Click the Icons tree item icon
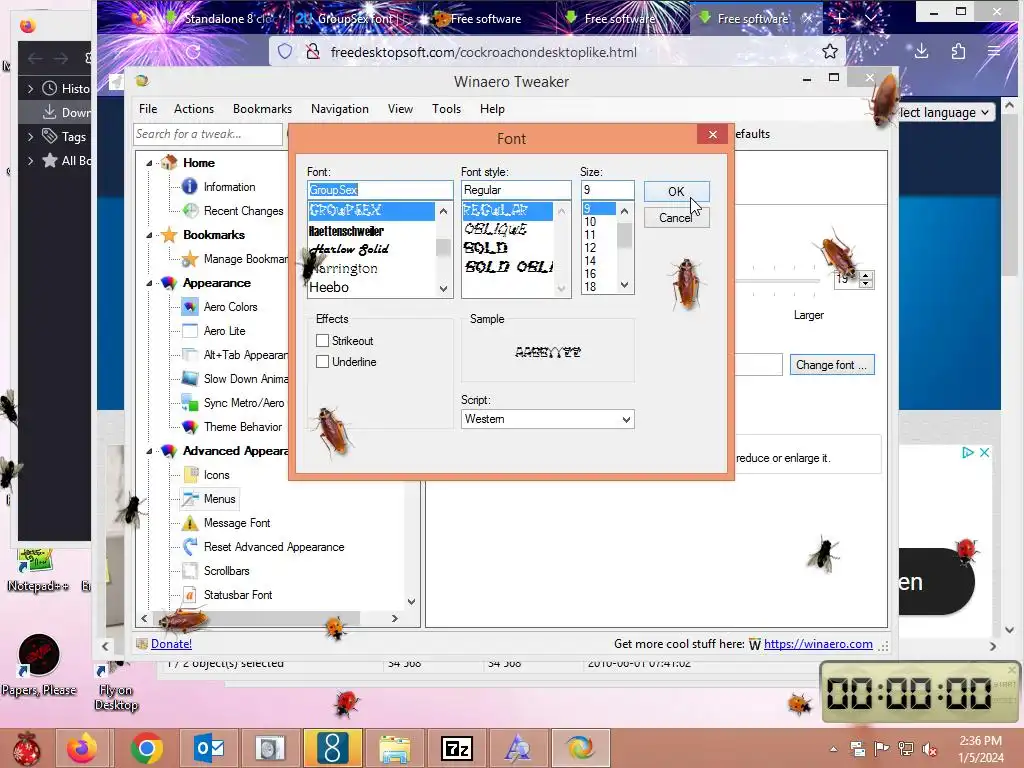Image resolution: width=1024 pixels, height=768 pixels. click(x=190, y=475)
